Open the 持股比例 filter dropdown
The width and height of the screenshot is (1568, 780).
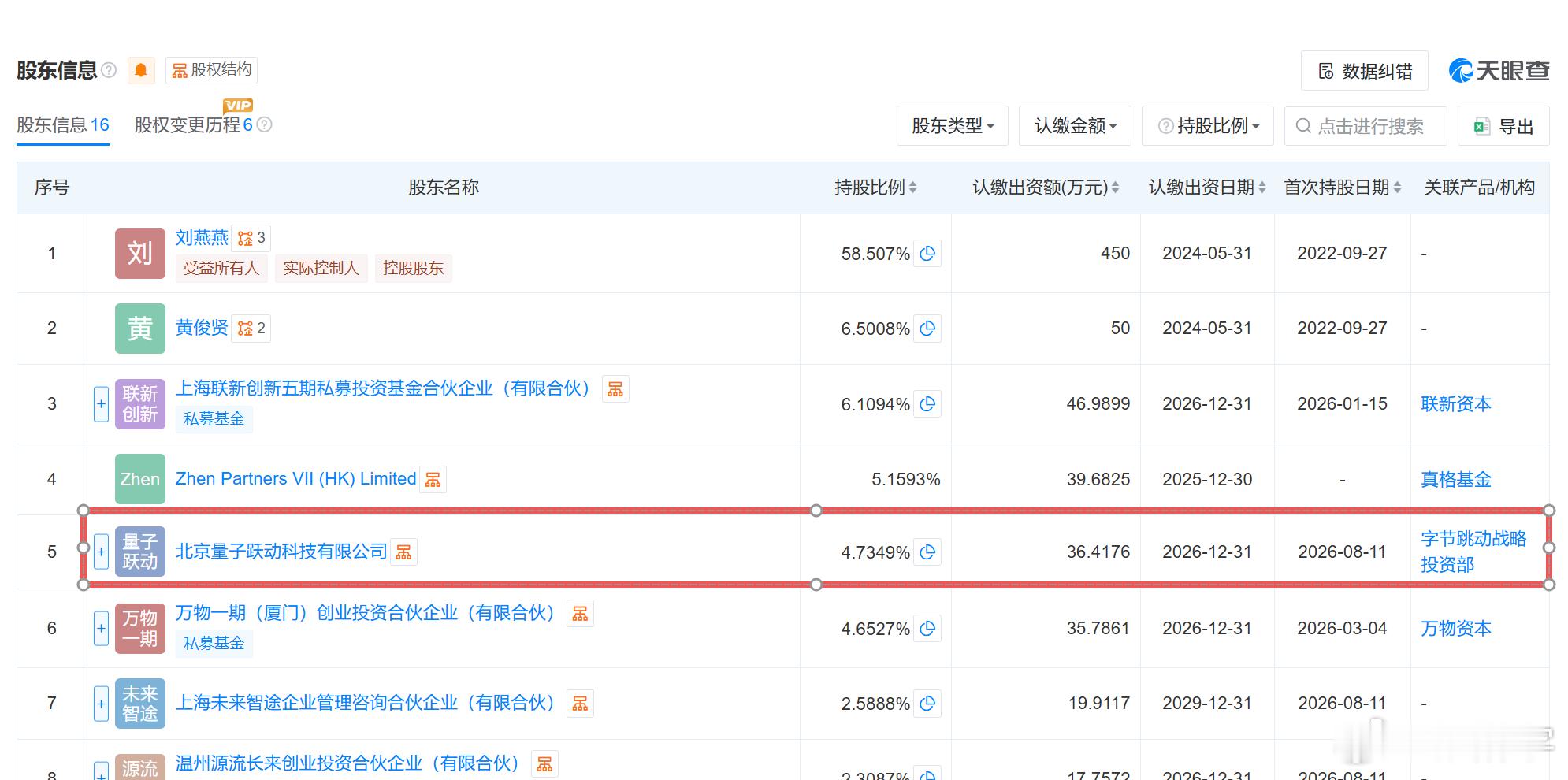(1208, 126)
